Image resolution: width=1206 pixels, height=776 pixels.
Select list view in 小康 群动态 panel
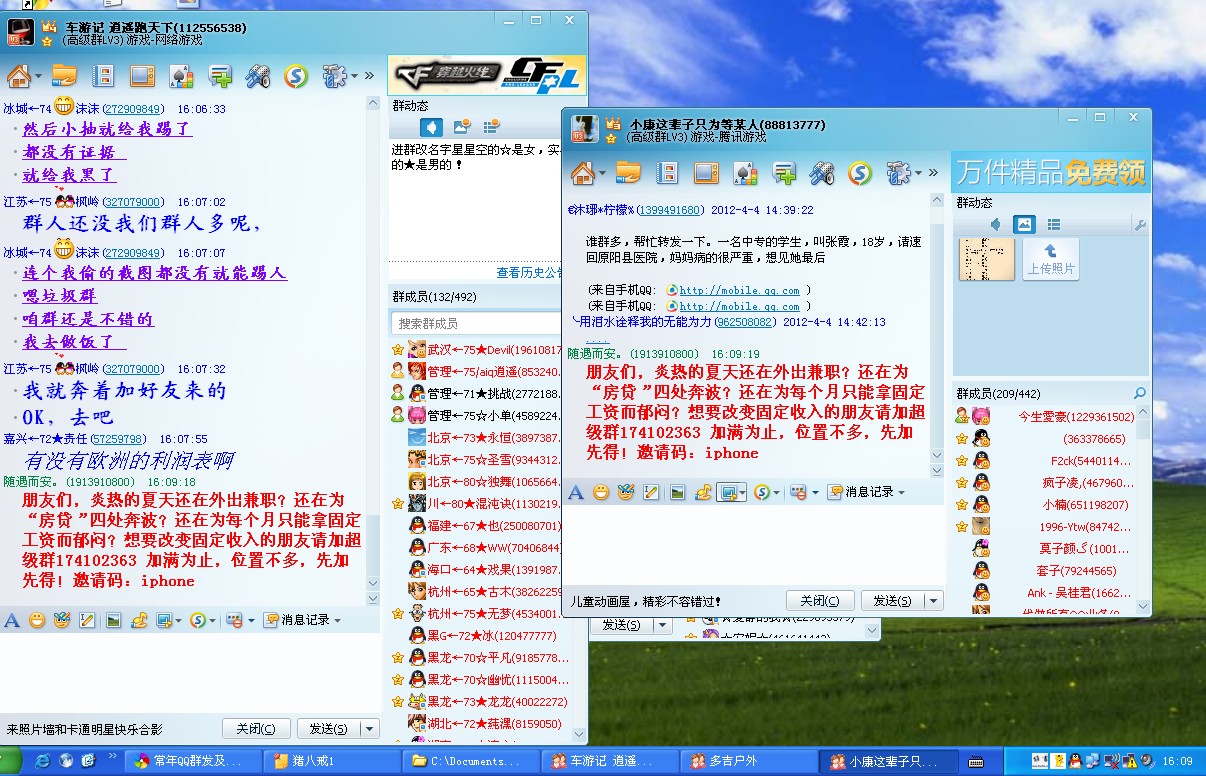pyautogui.click(x=1054, y=224)
